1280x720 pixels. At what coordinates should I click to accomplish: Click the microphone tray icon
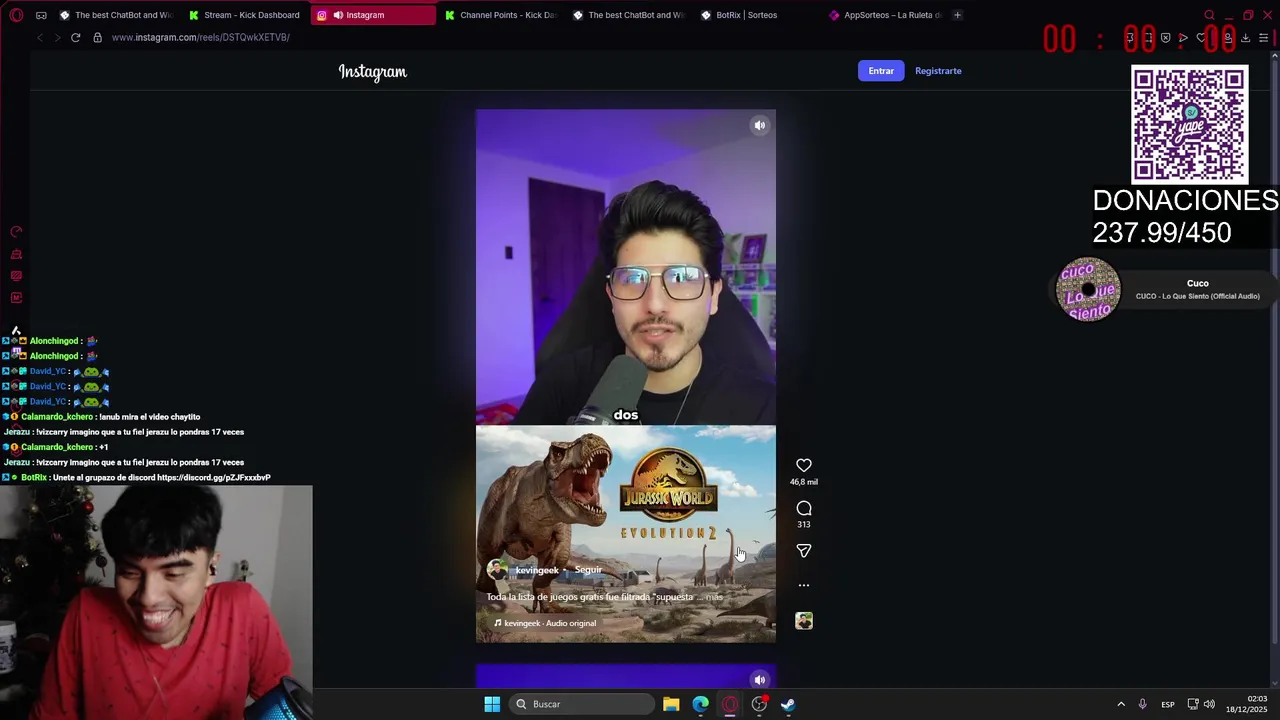(x=1142, y=704)
